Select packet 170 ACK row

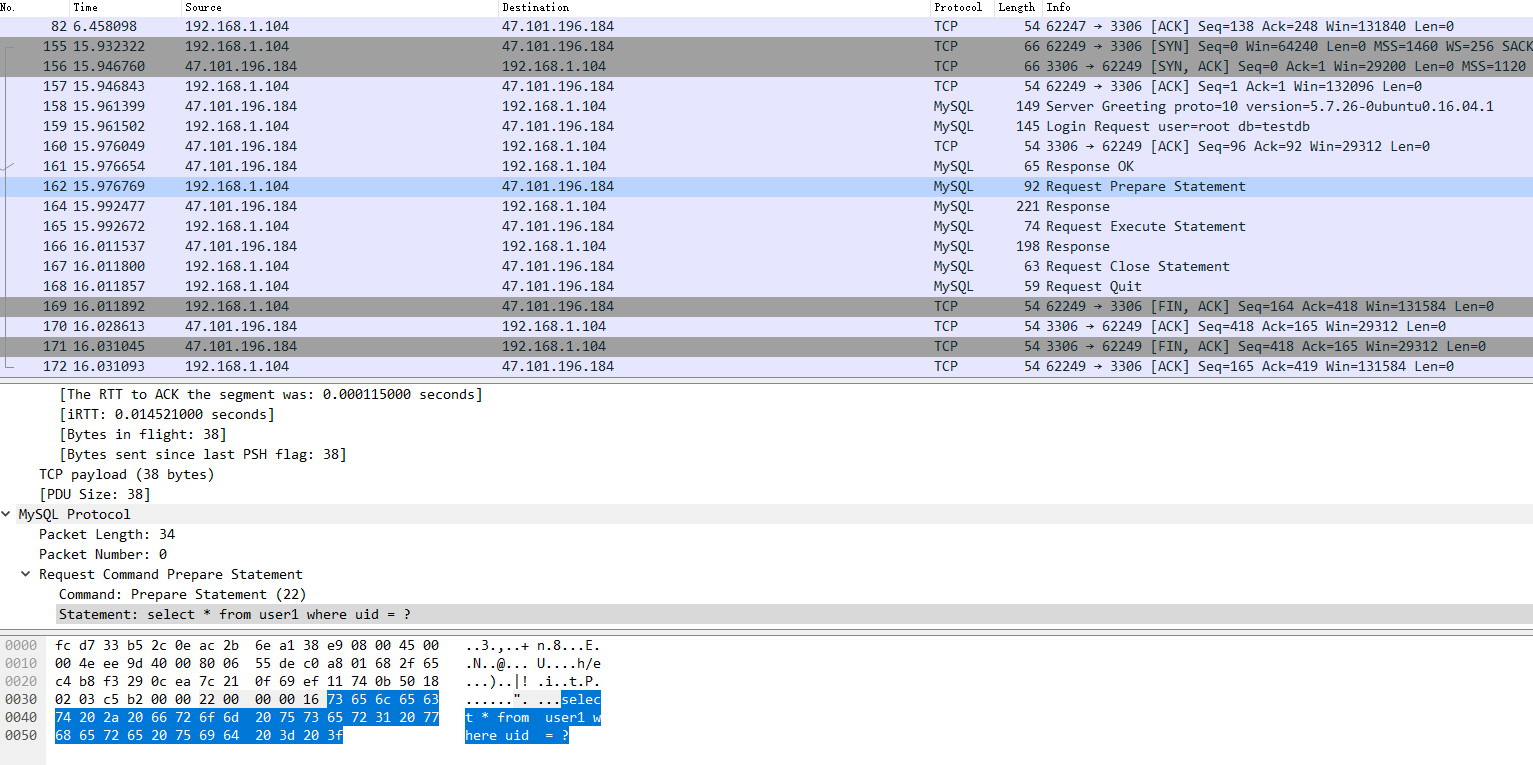pyautogui.click(x=766, y=326)
